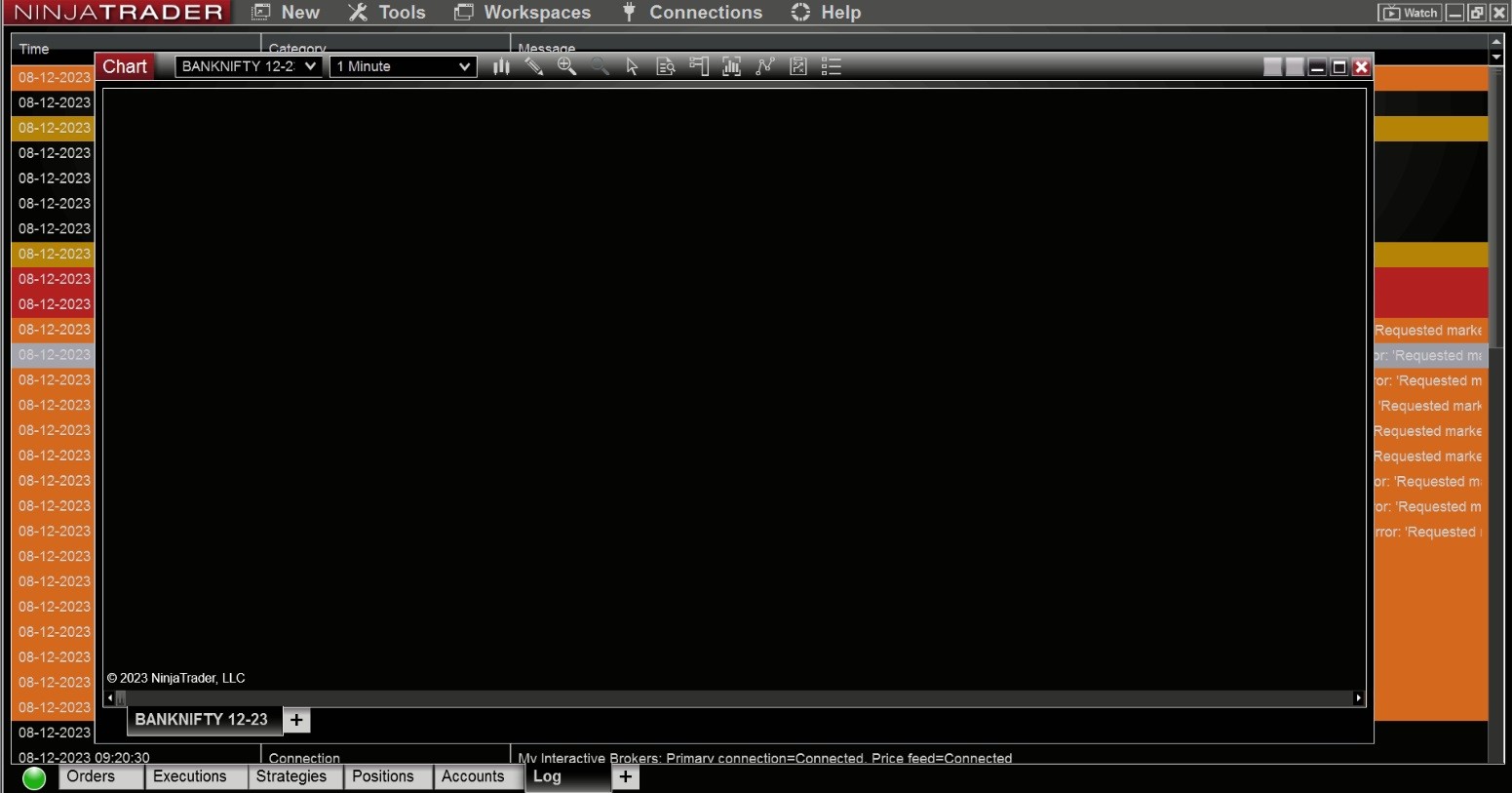Toggle the Chart Trader icon

pos(699,66)
